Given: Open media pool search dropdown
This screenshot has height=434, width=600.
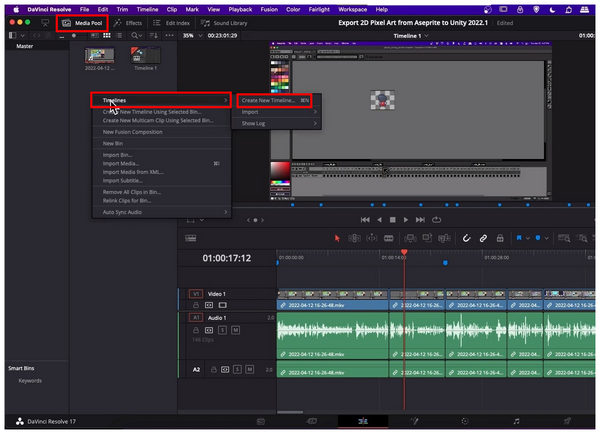Looking at the screenshot, I should pyautogui.click(x=136, y=36).
